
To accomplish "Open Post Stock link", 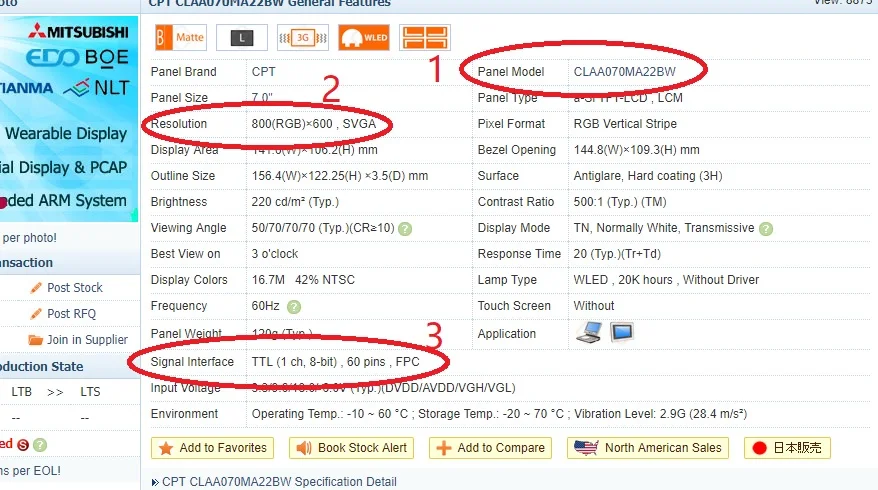I will tap(74, 288).
